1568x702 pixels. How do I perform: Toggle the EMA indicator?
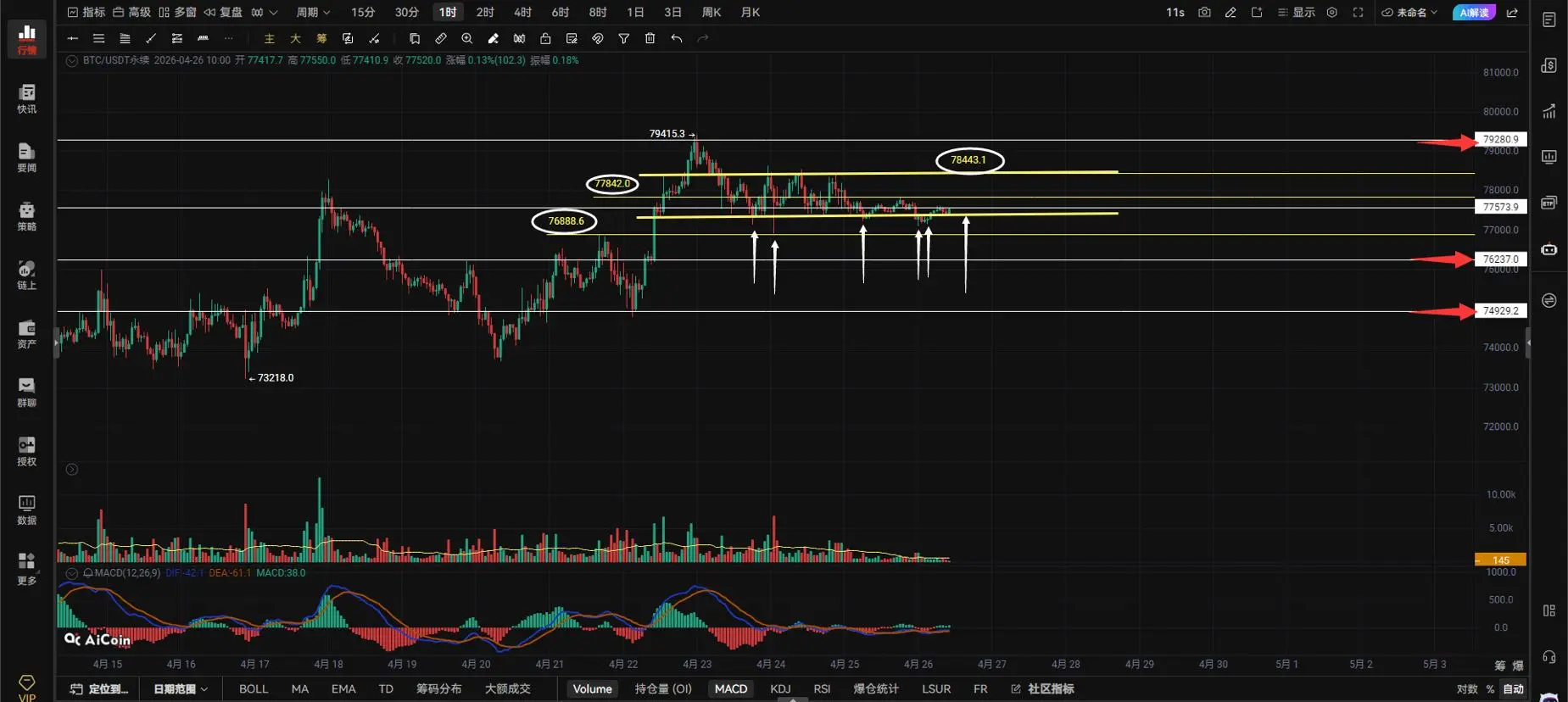click(343, 689)
